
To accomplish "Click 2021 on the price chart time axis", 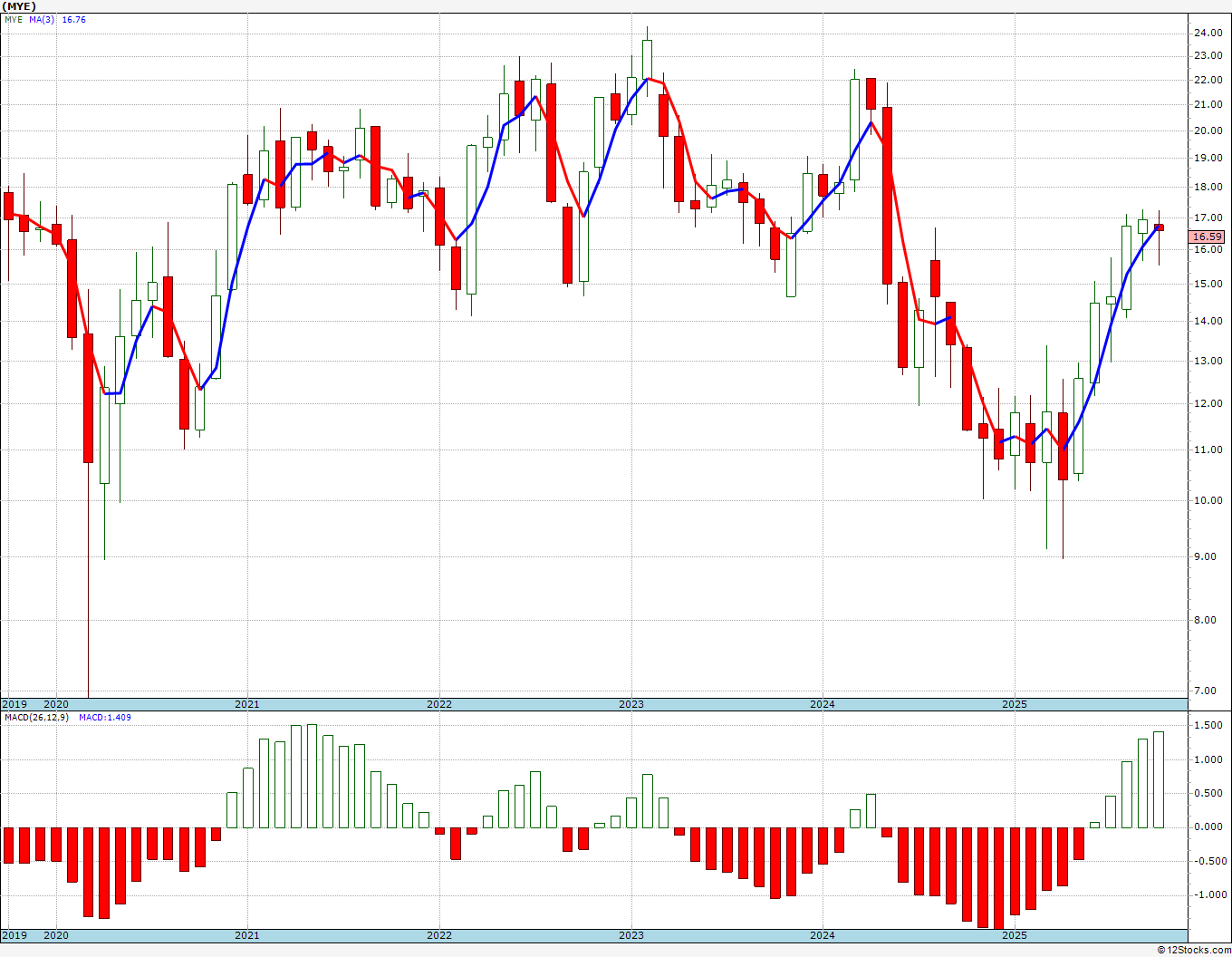I will pos(247,704).
